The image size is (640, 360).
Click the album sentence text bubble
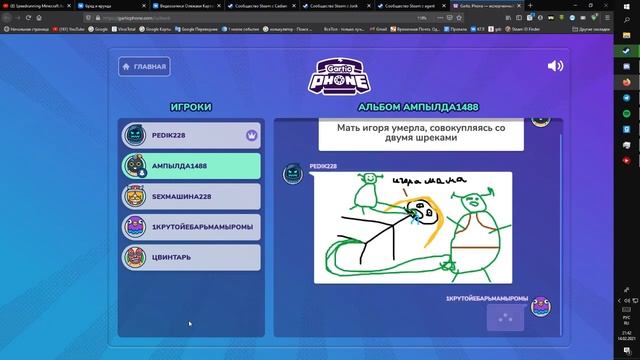tap(421, 134)
